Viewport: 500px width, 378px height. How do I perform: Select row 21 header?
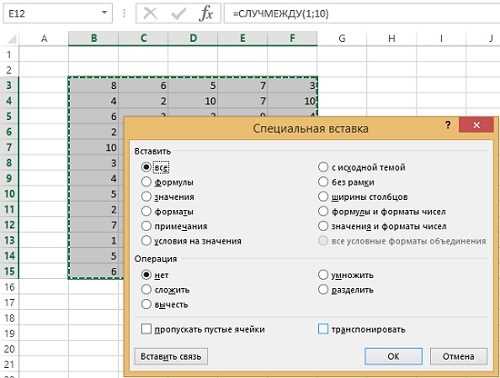(x=9, y=364)
